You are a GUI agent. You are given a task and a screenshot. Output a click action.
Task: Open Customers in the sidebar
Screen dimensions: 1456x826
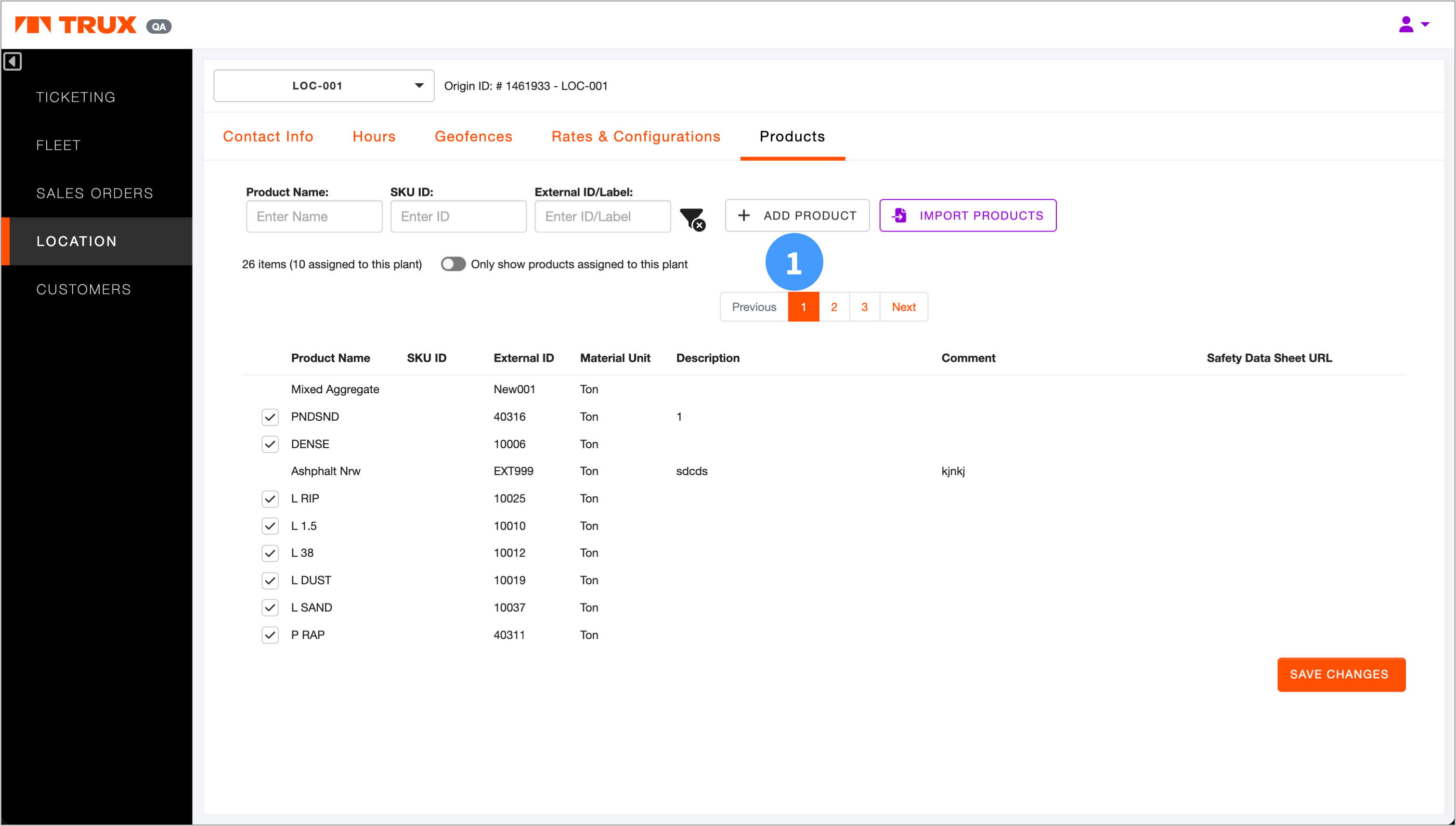click(84, 289)
